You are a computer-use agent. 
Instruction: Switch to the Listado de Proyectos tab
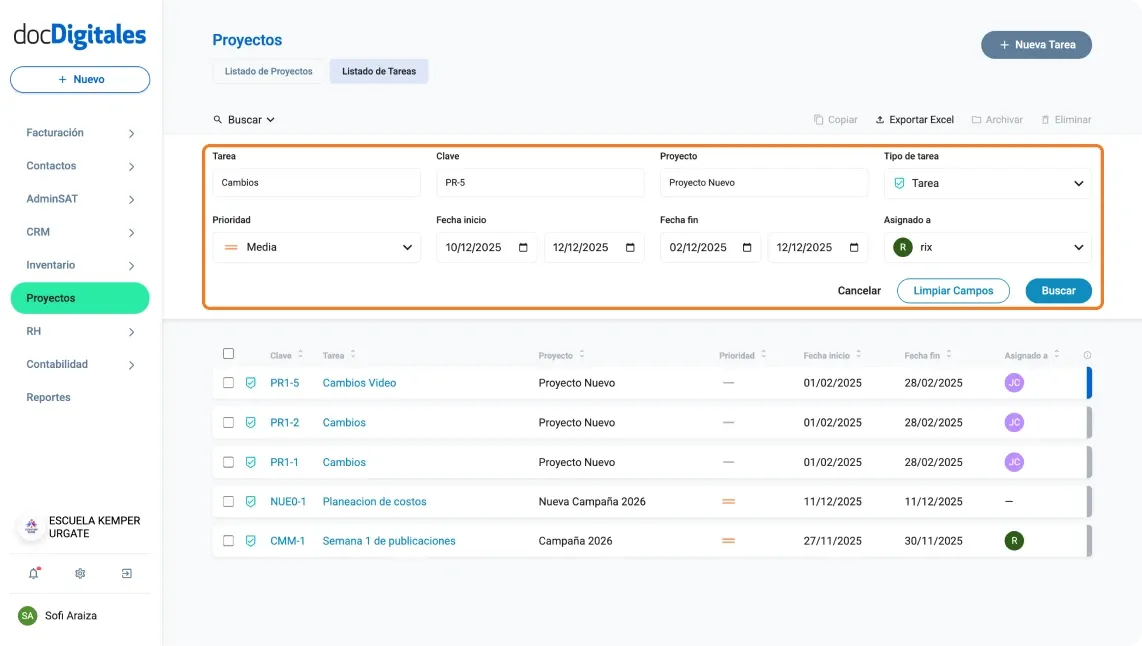tap(266, 71)
